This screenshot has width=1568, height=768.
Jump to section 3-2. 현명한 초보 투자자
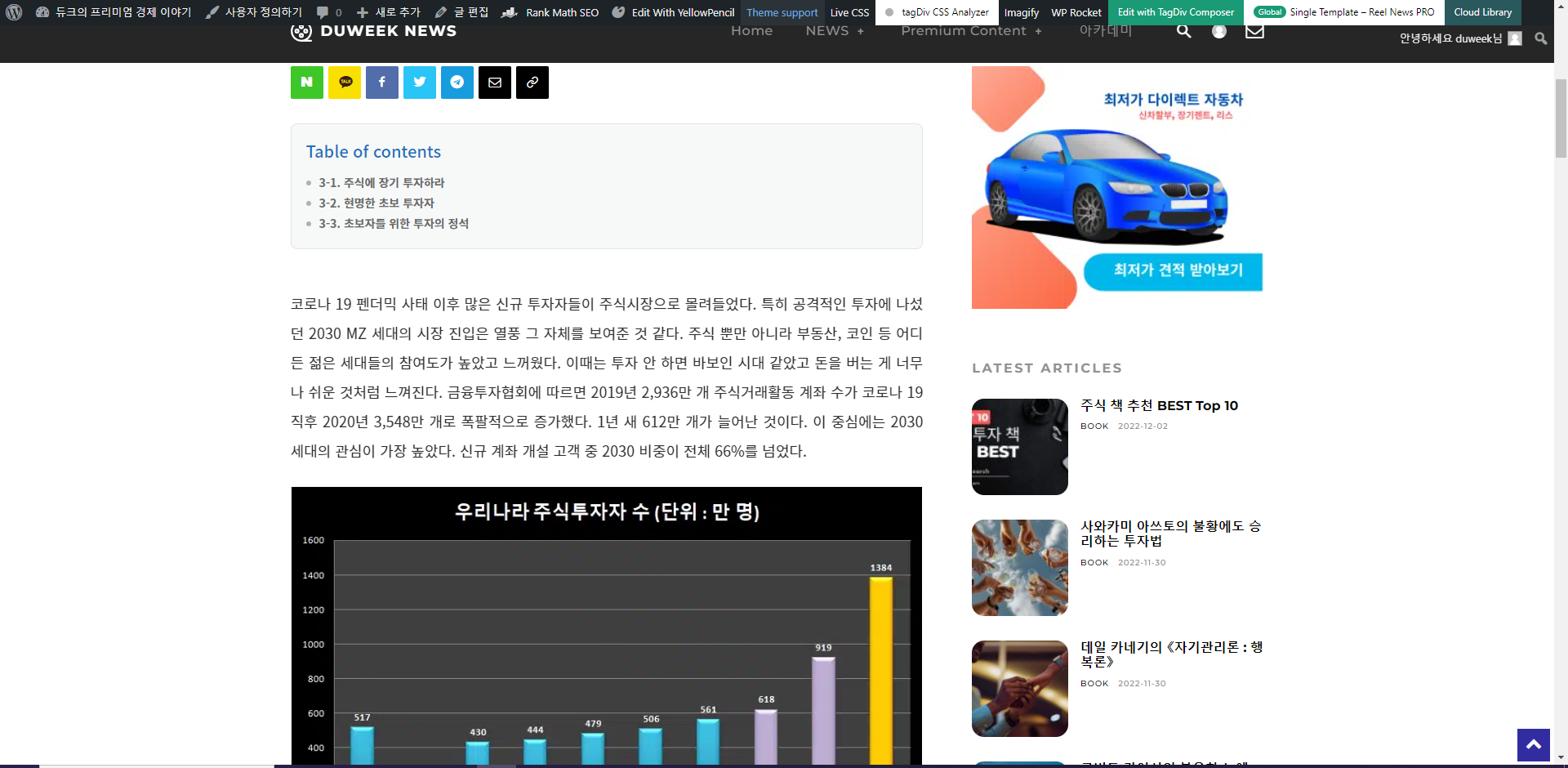376,203
